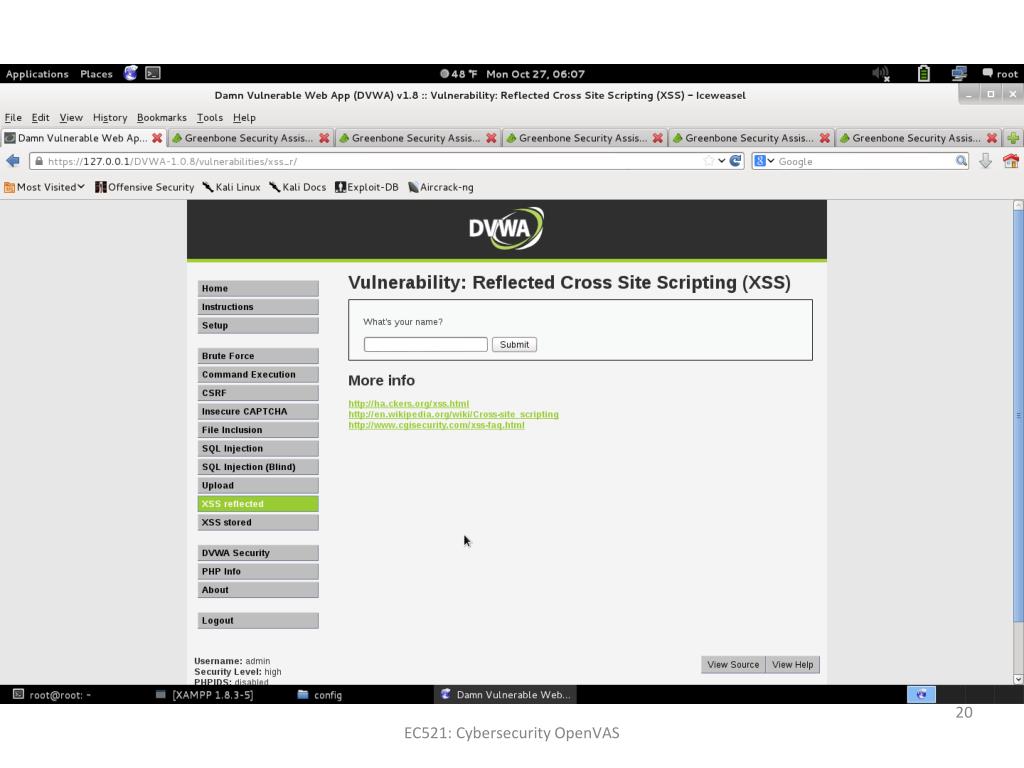Image resolution: width=1024 pixels, height=768 pixels.
Task: Open the Kali Linux bookmark
Action: [x=231, y=187]
